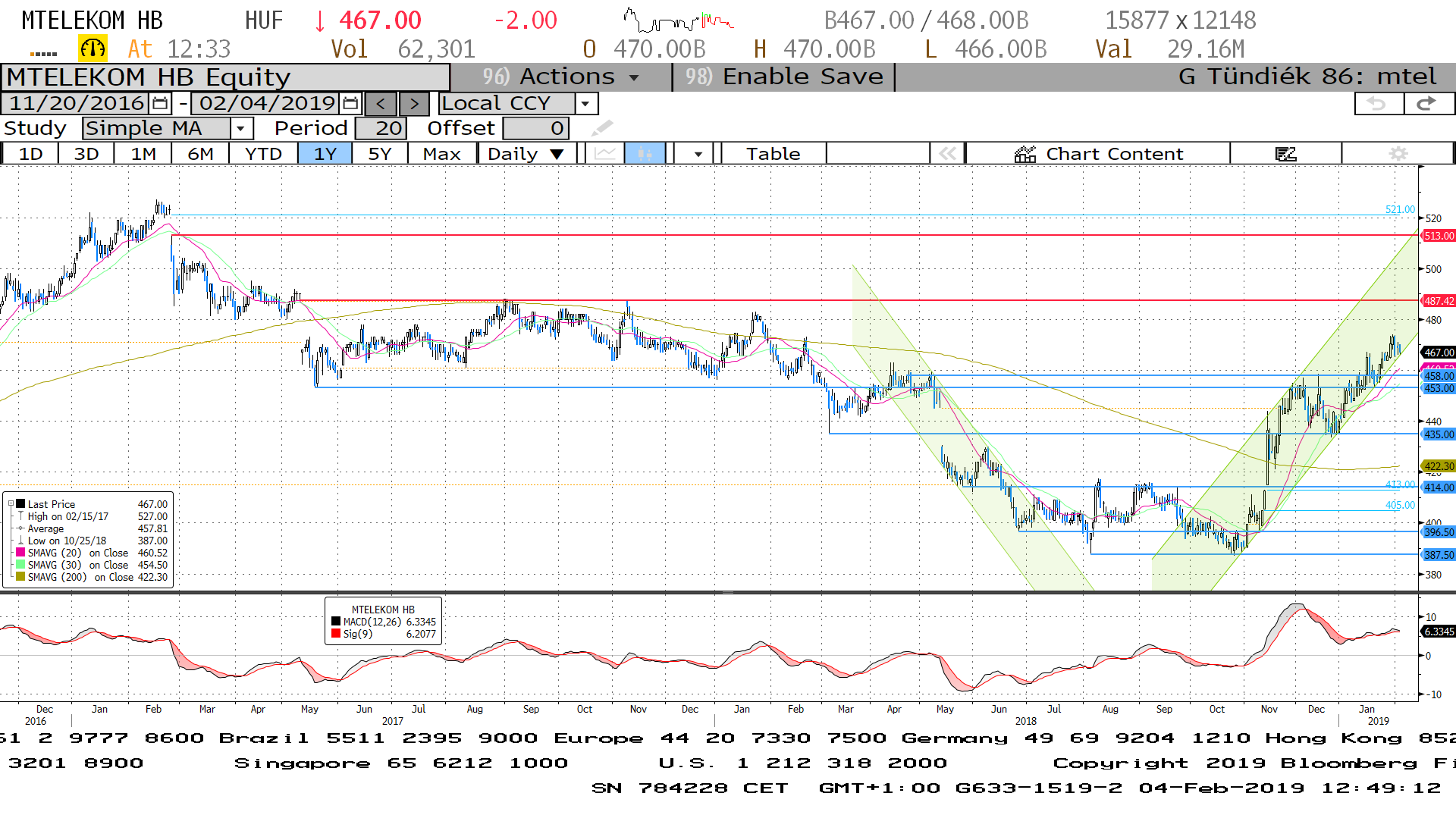Select the 1M range tab

click(143, 154)
